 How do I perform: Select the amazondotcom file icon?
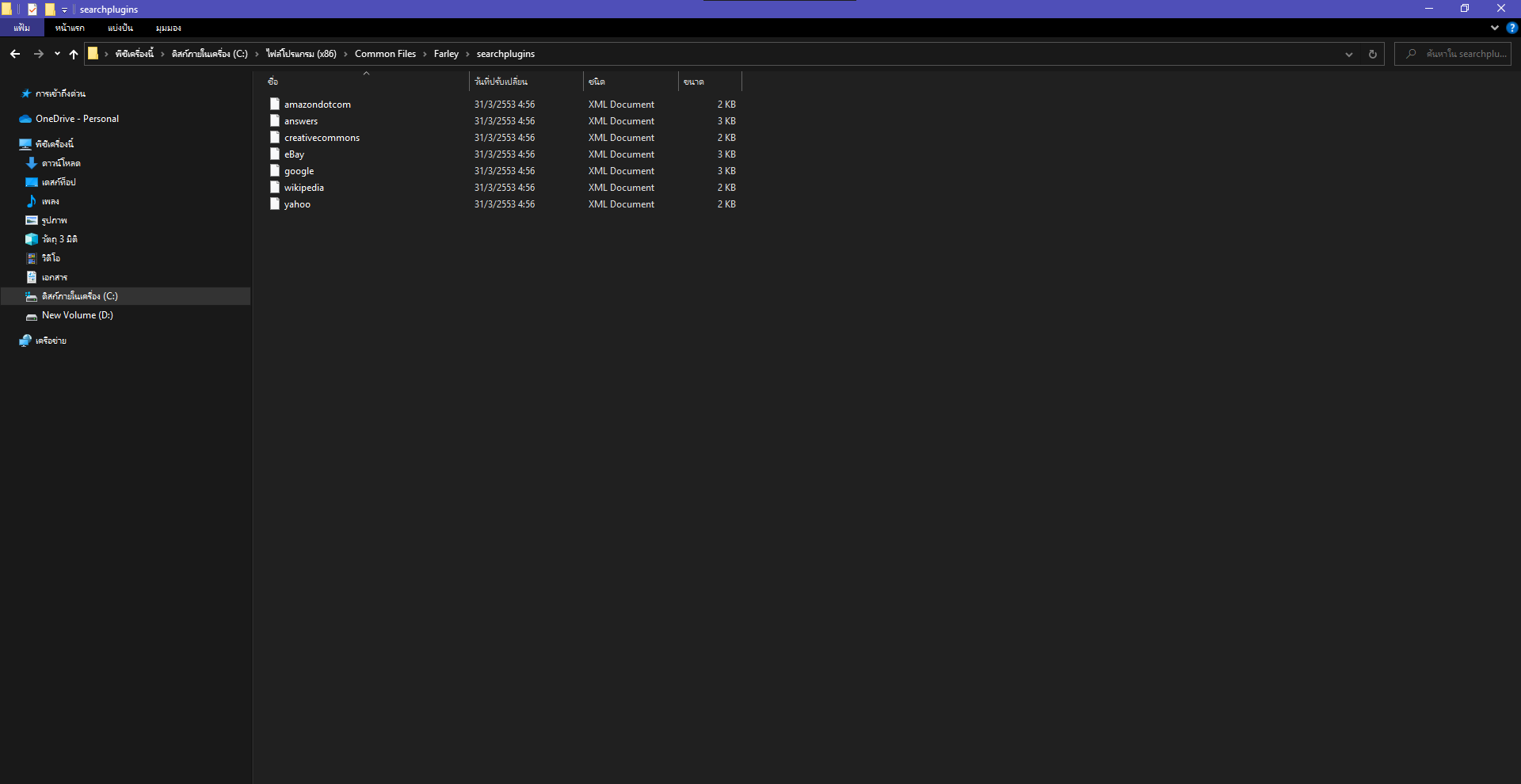point(275,105)
